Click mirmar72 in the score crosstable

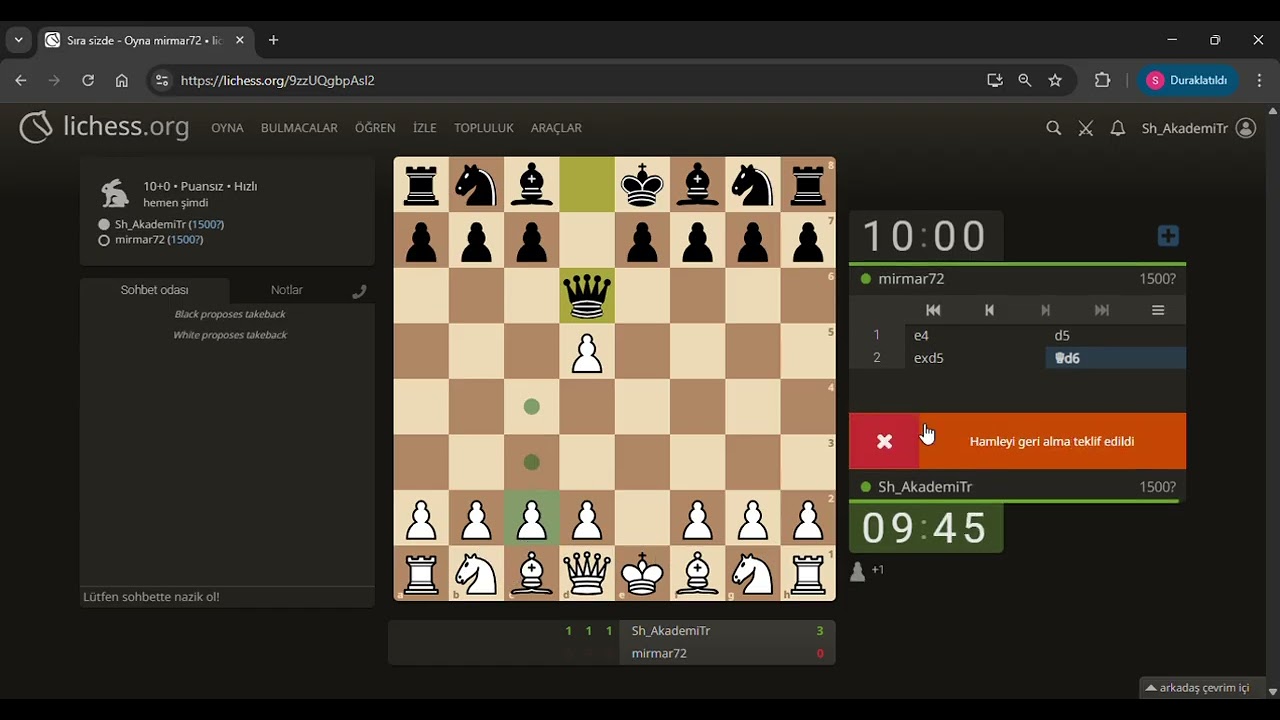coord(659,653)
